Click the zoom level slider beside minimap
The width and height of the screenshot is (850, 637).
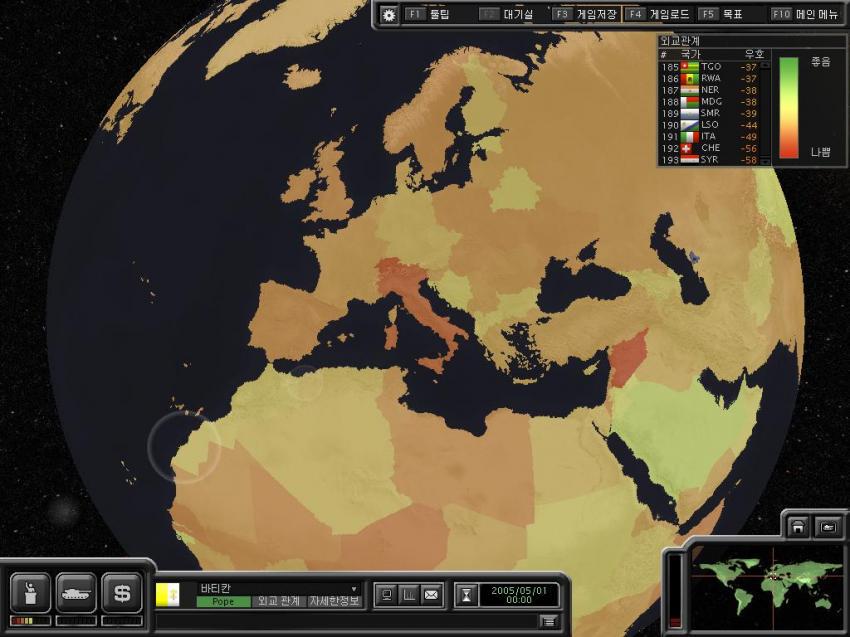[674, 585]
